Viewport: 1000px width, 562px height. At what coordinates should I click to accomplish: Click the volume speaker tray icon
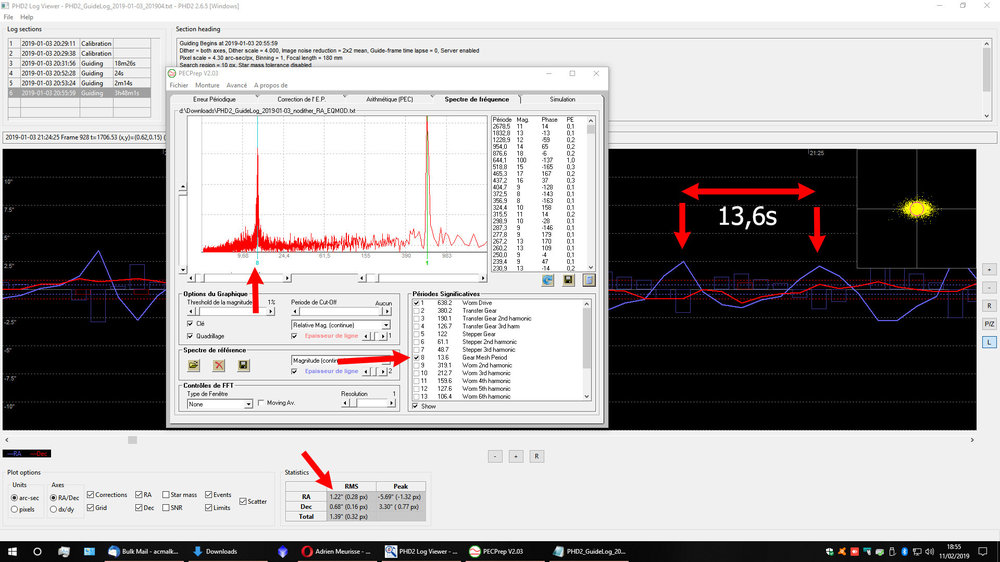pos(929,551)
